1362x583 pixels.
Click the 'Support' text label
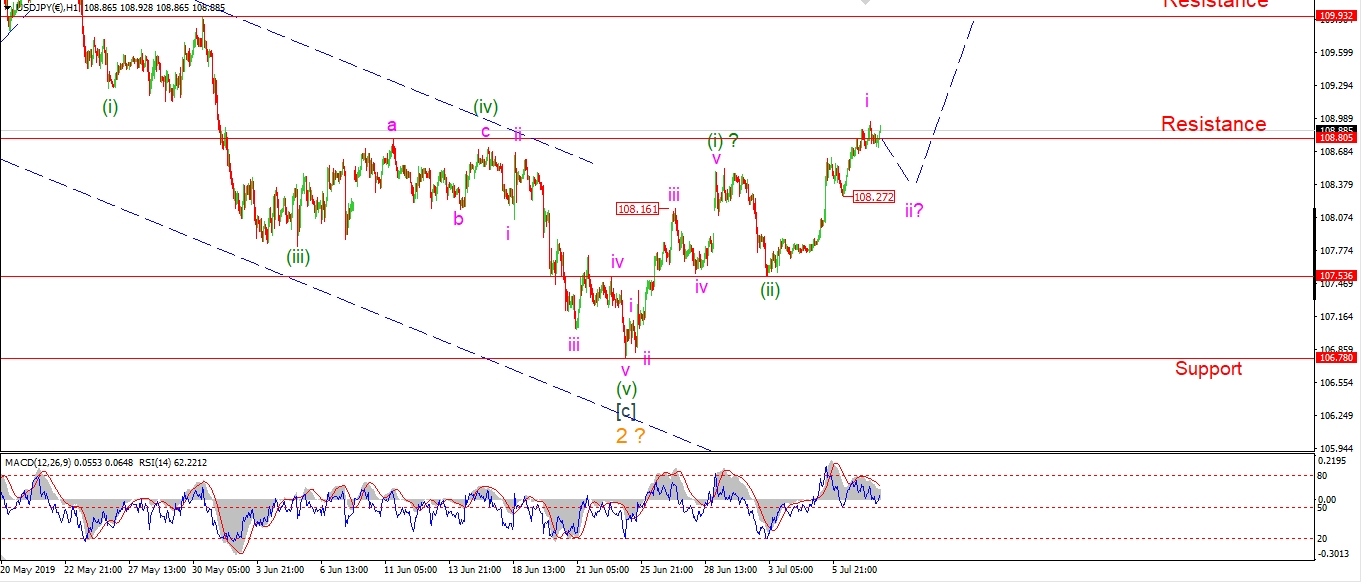click(x=1208, y=369)
